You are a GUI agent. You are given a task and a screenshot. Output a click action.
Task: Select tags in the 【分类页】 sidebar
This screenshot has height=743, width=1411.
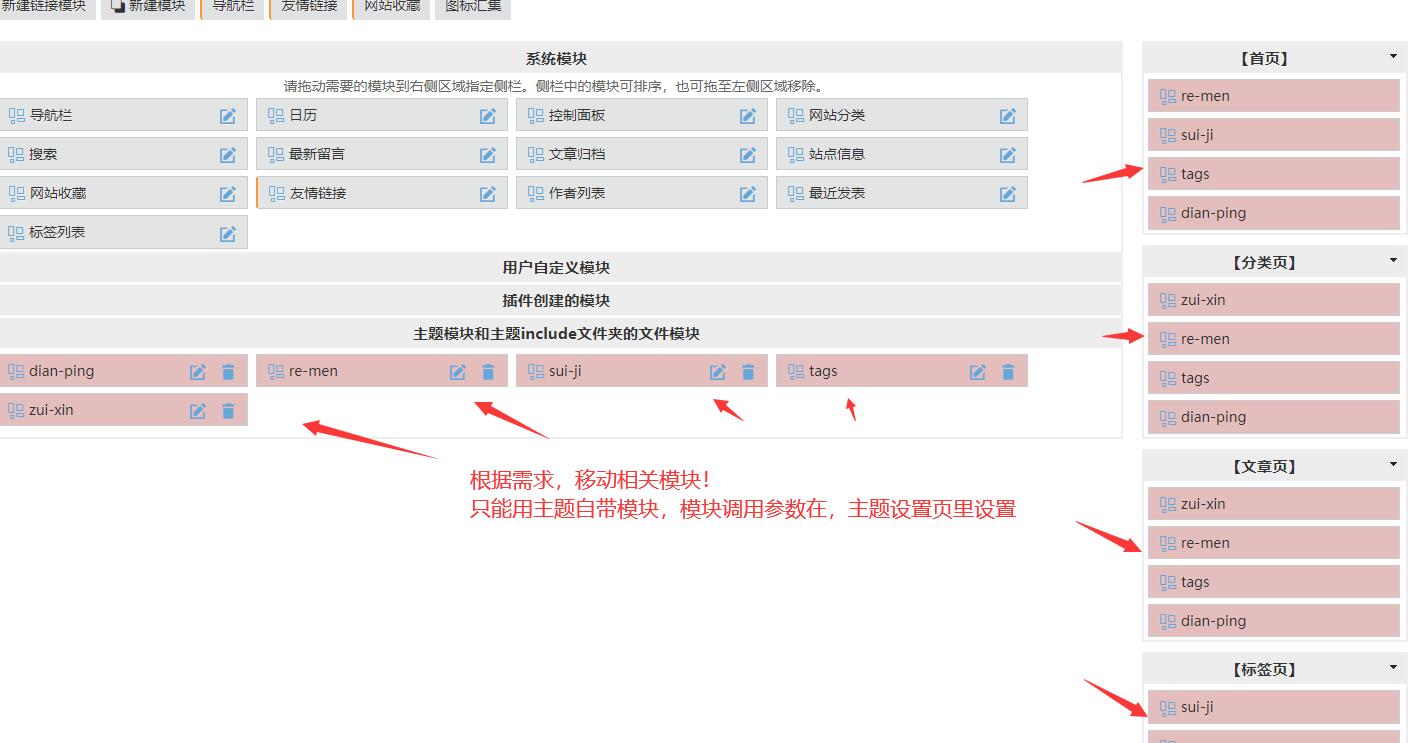point(1274,378)
